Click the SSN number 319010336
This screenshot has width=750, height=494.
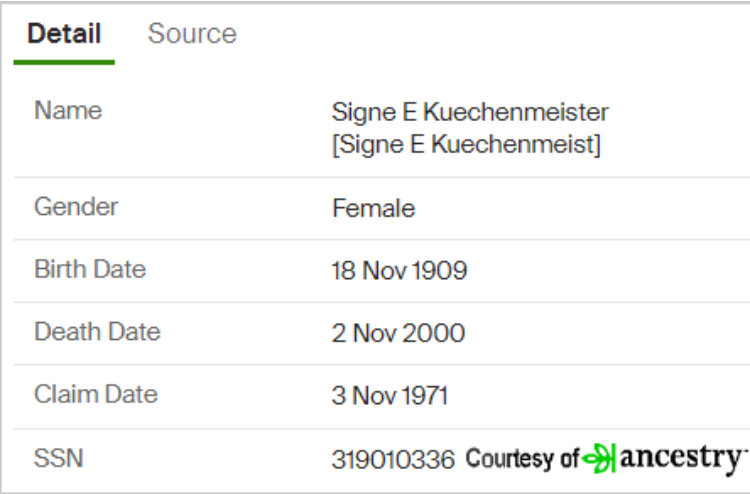(393, 460)
